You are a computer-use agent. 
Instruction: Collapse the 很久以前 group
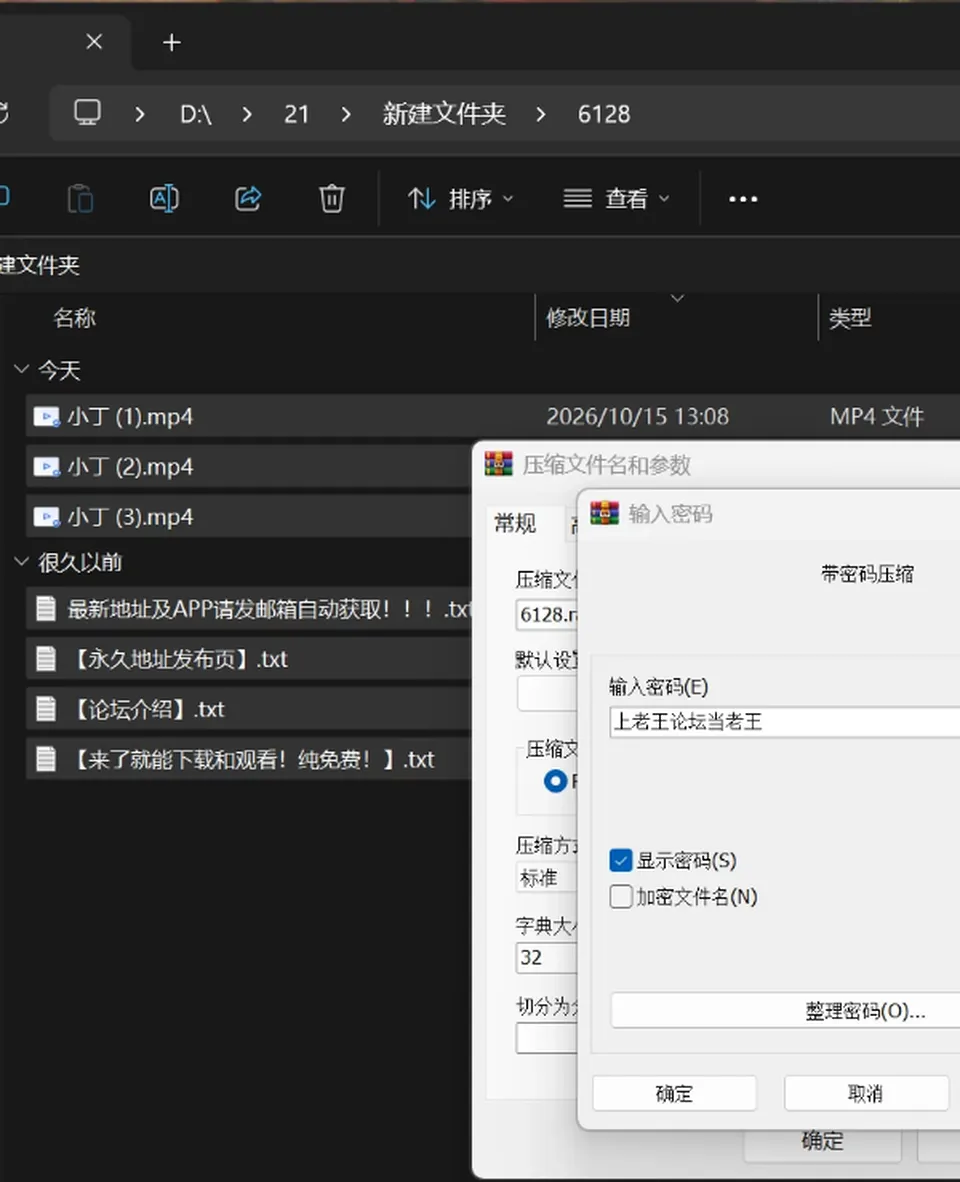[x=21, y=562]
